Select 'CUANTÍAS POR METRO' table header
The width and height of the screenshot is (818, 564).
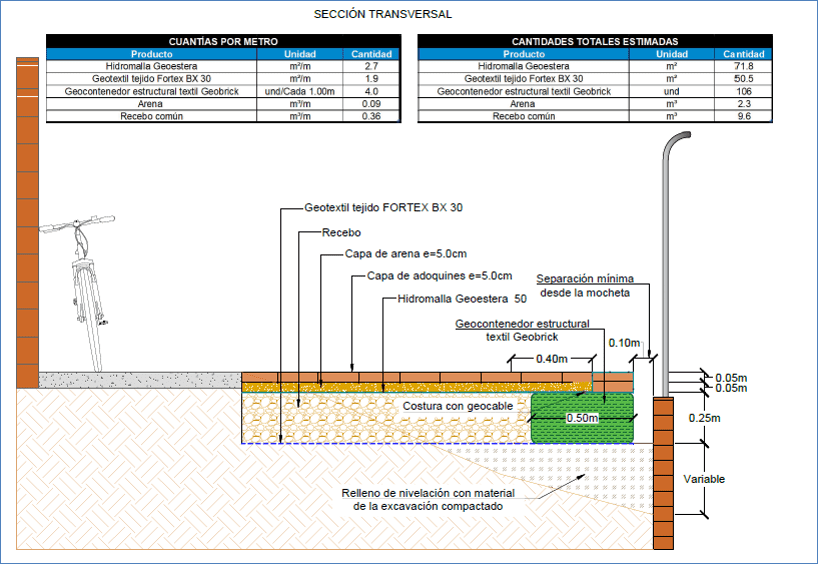(x=223, y=41)
